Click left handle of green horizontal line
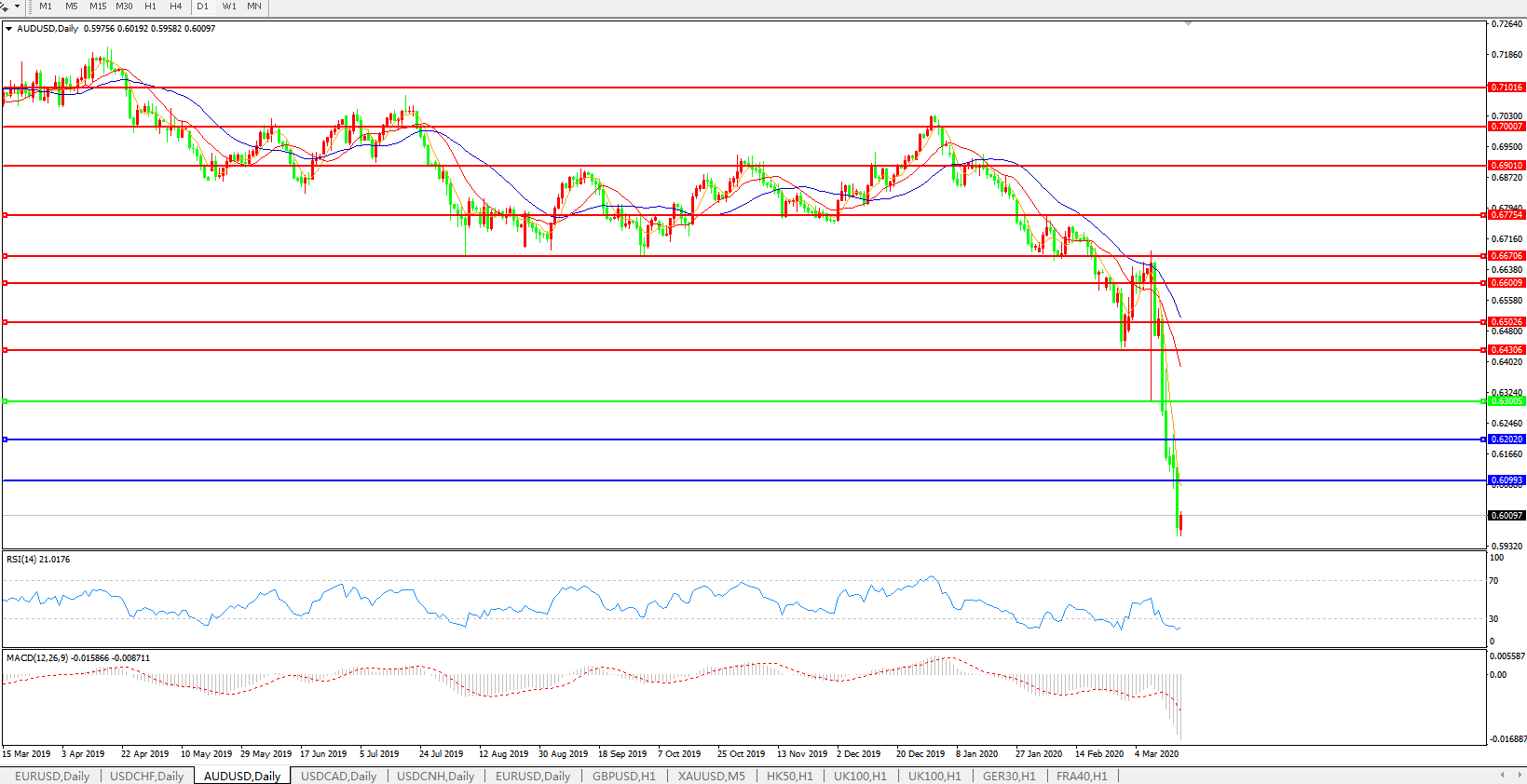Viewport: 1527px width, 784px height. coord(6,401)
